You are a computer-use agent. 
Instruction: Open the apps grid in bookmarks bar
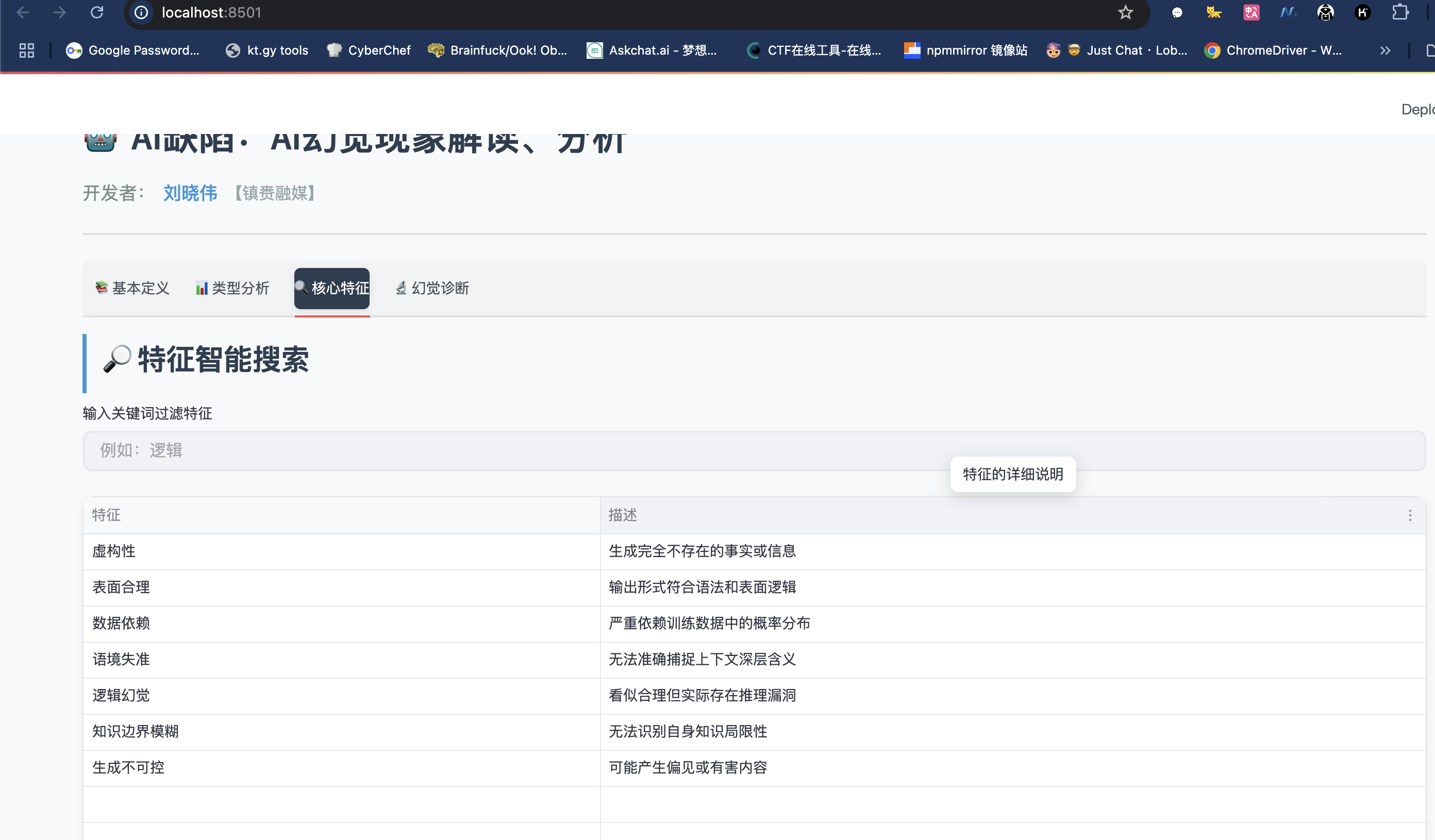coord(27,50)
